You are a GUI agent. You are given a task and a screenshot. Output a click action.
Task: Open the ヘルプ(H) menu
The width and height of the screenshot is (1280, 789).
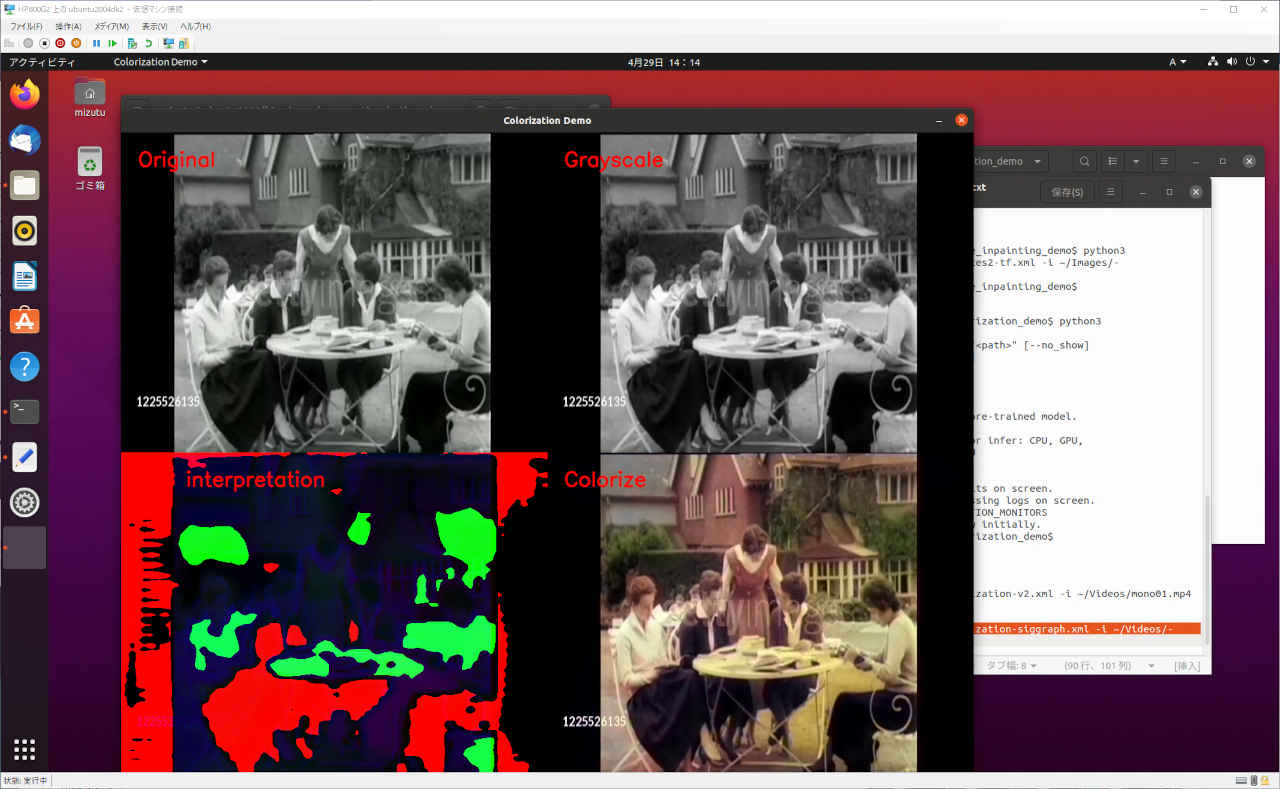195,26
